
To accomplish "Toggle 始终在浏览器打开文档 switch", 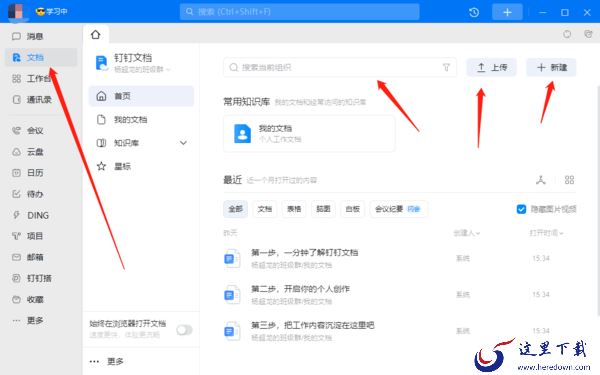I will tap(184, 330).
